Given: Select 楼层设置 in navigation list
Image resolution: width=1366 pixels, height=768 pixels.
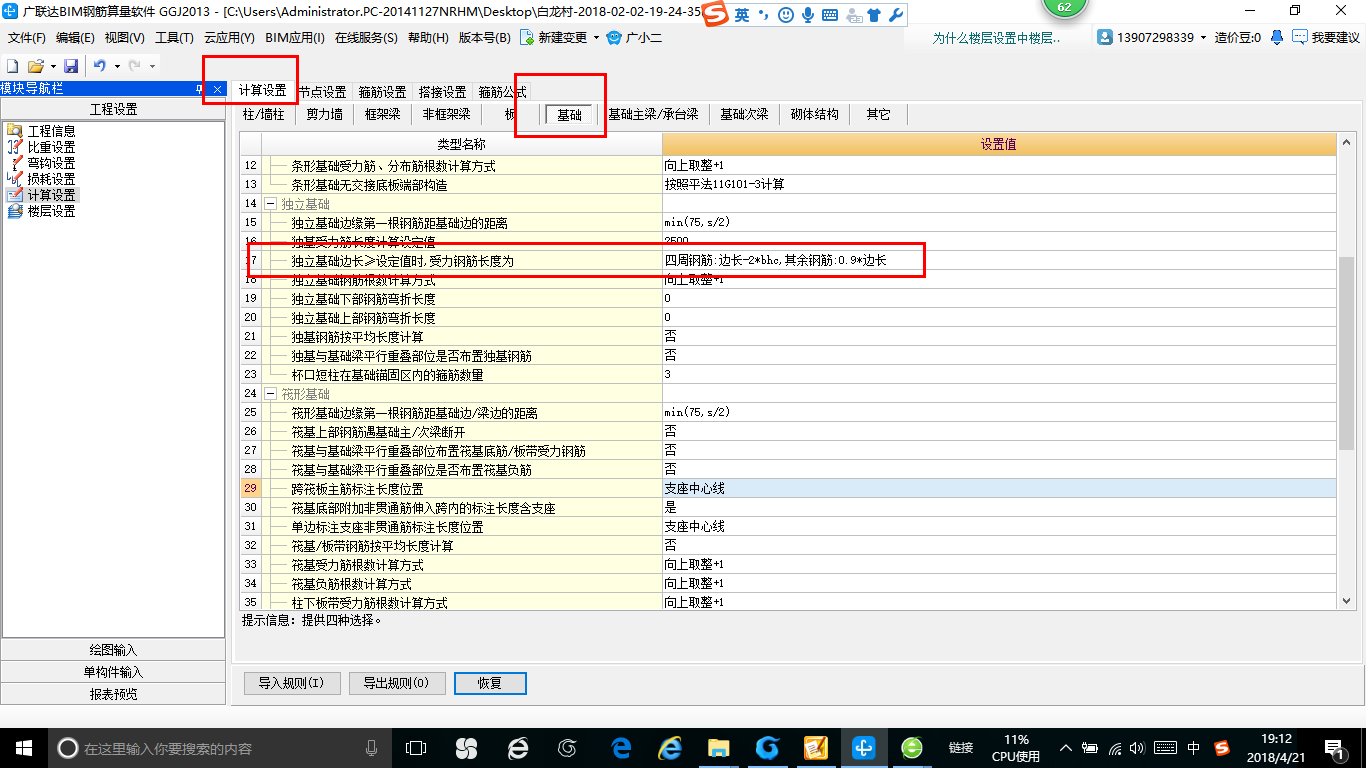Looking at the screenshot, I should 50,211.
